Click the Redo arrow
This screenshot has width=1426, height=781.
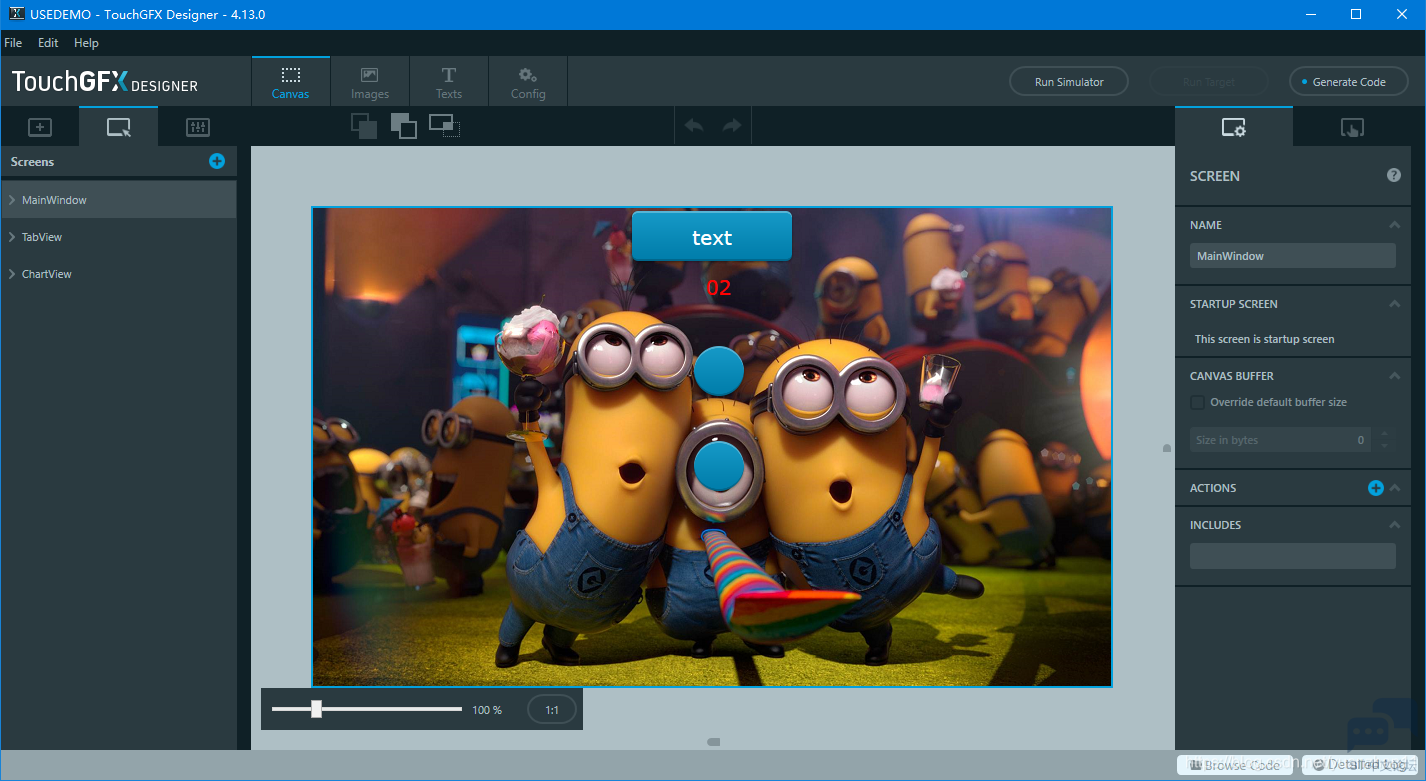[x=732, y=126]
